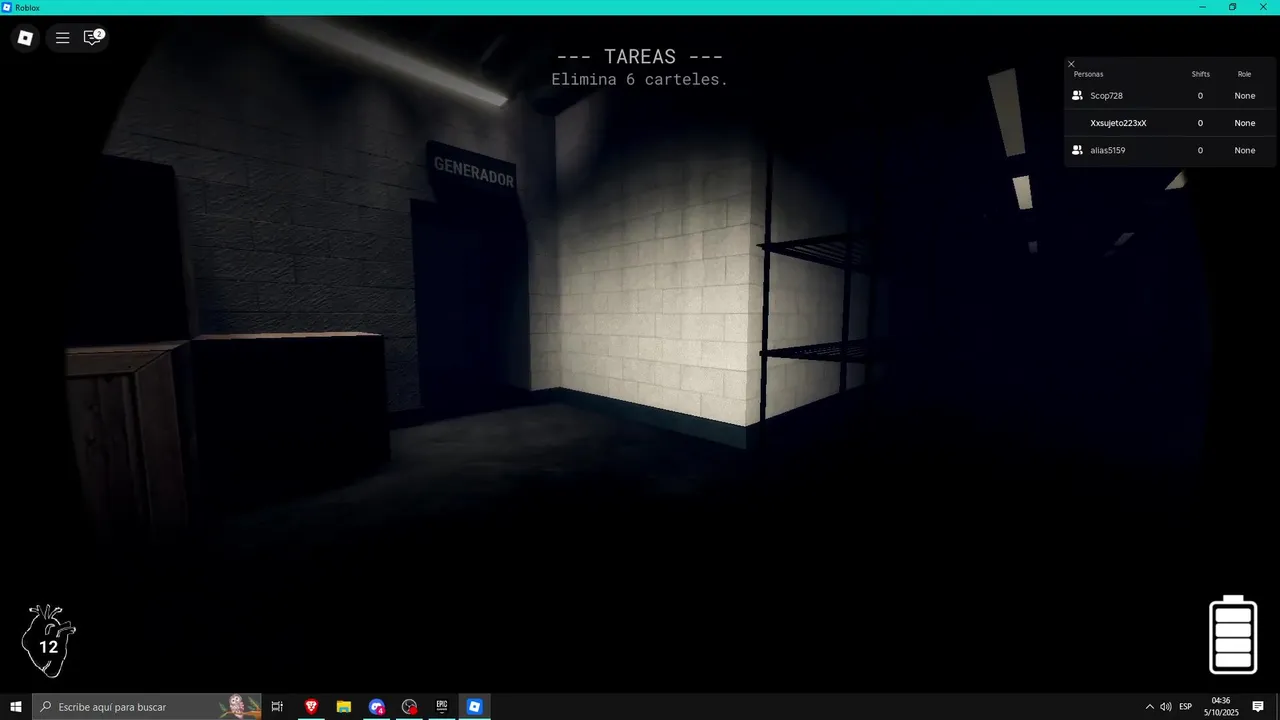The image size is (1280, 720).
Task: Minimize the Roblox window
Action: point(1203,7)
